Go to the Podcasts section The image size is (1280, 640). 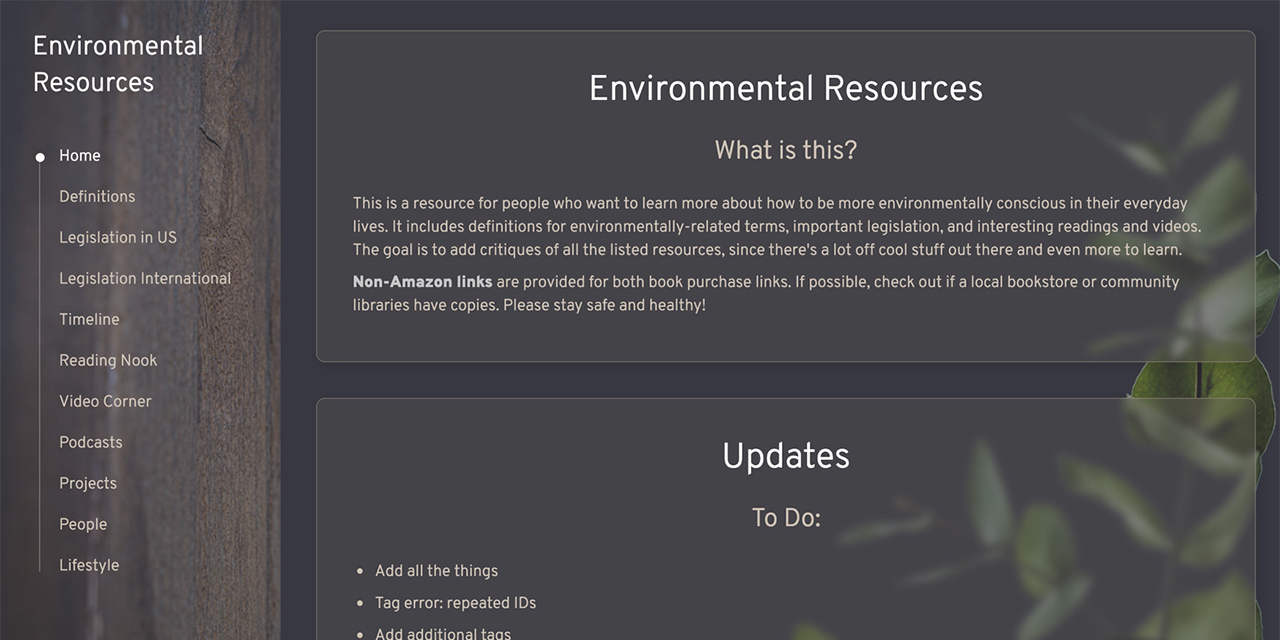91,443
